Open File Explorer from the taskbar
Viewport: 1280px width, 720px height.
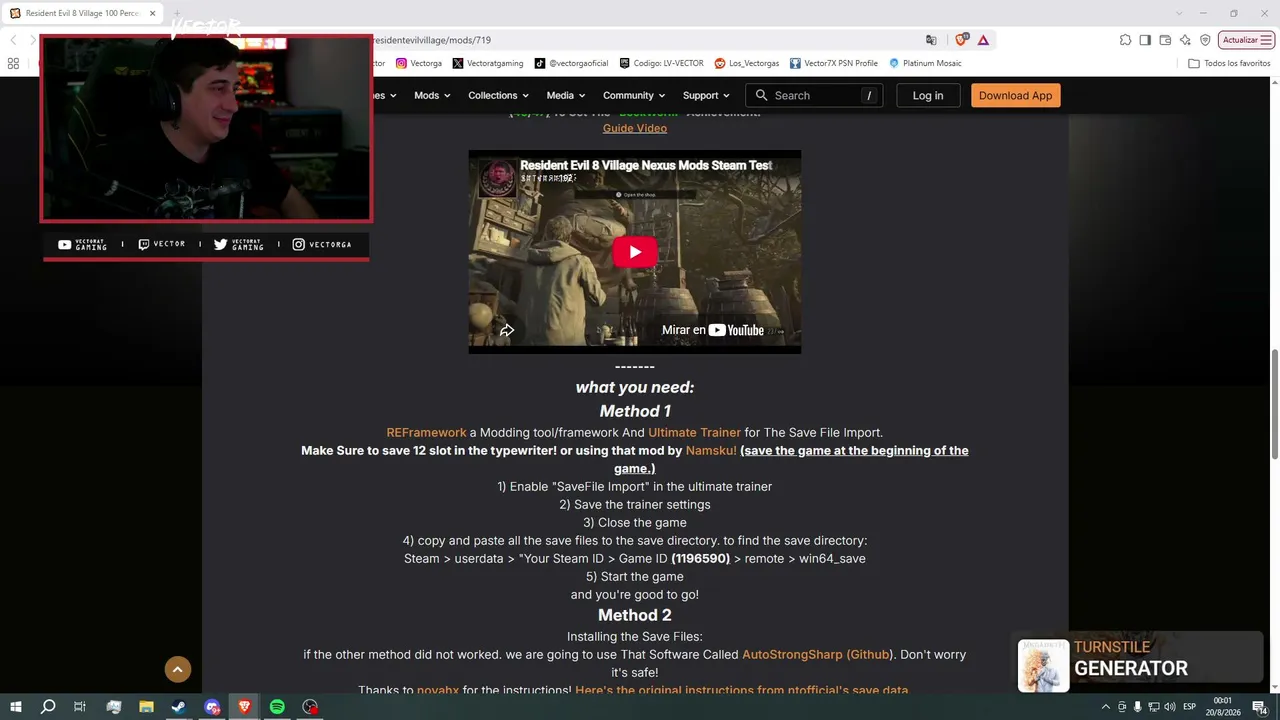pyautogui.click(x=146, y=707)
